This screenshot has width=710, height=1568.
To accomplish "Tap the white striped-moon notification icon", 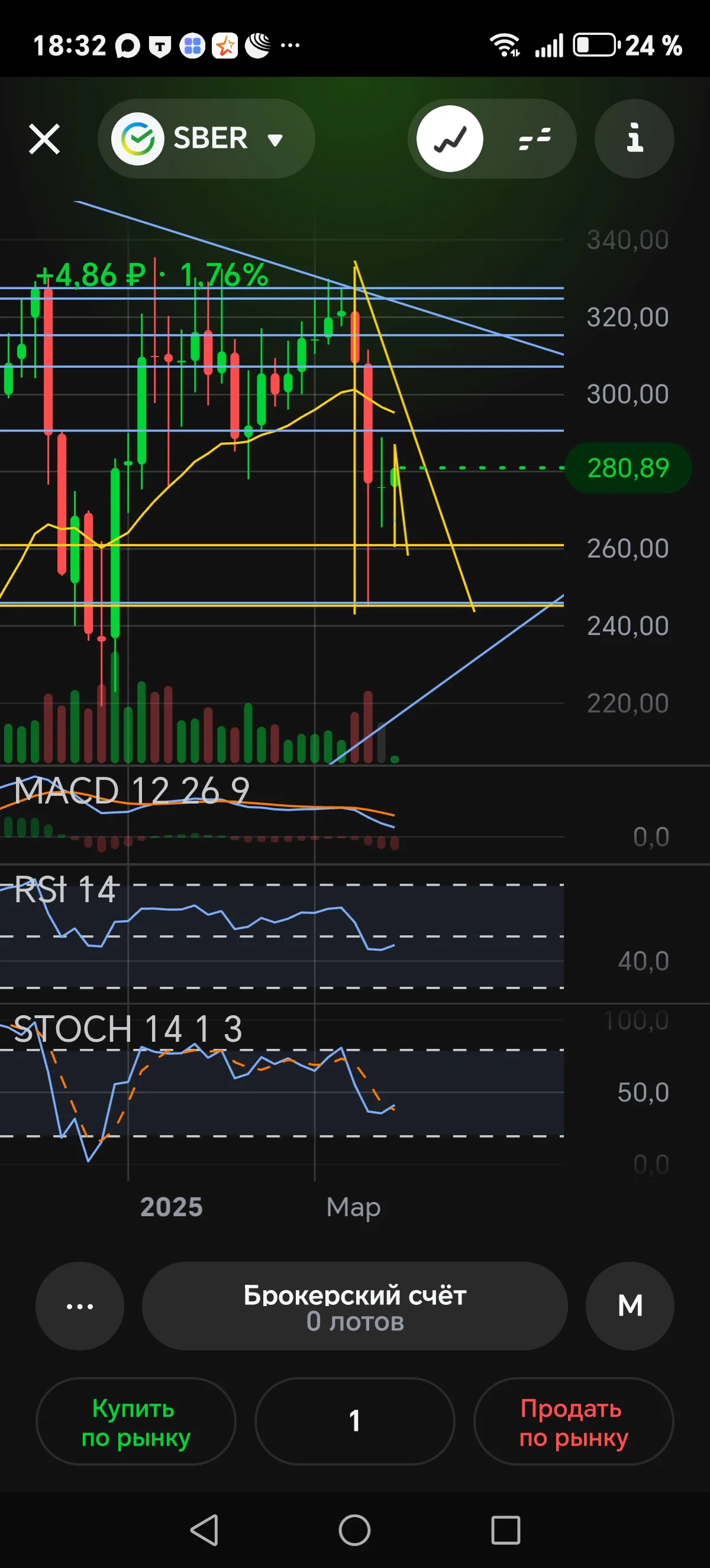I will (257, 46).
